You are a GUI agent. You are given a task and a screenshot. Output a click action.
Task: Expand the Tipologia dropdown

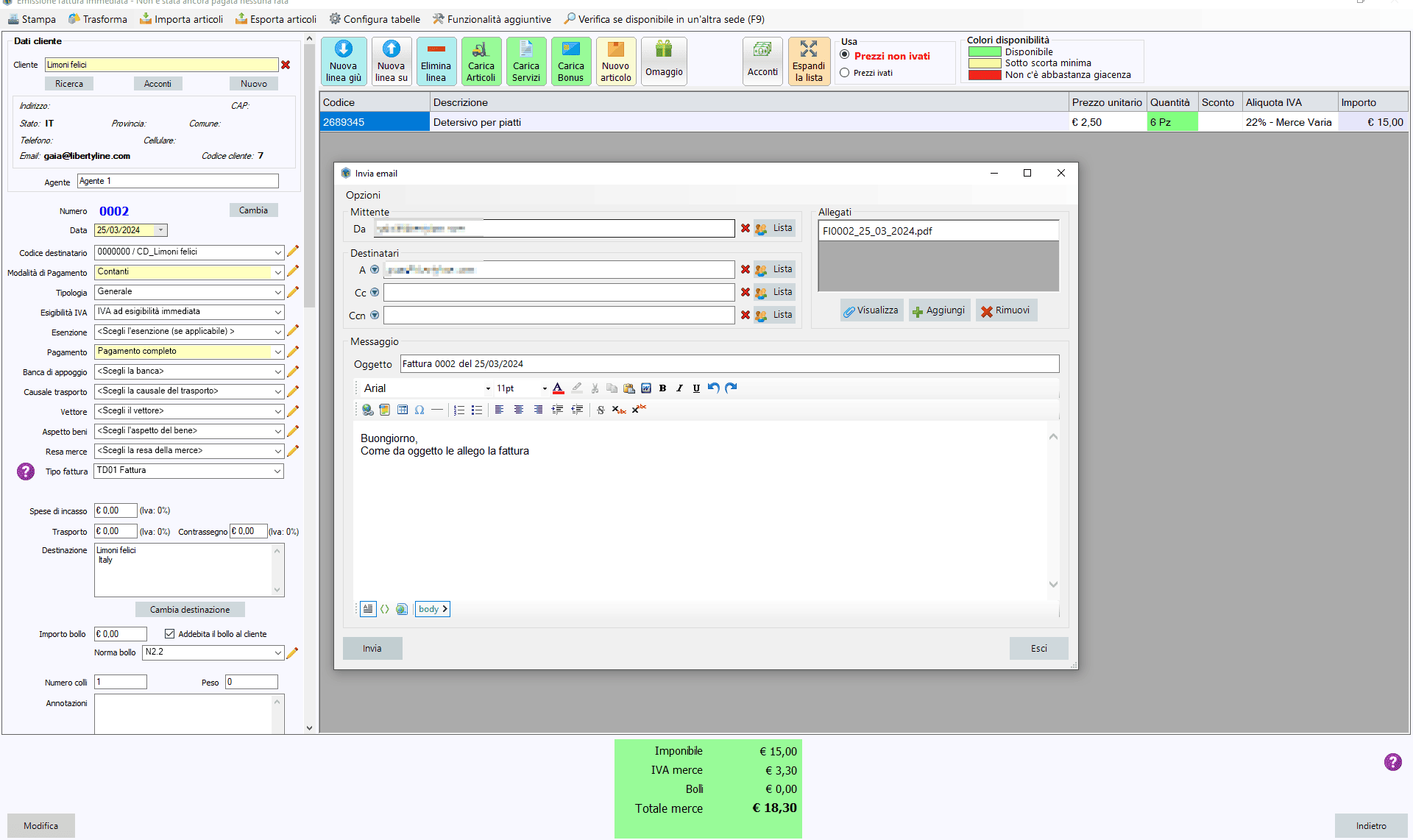[277, 292]
